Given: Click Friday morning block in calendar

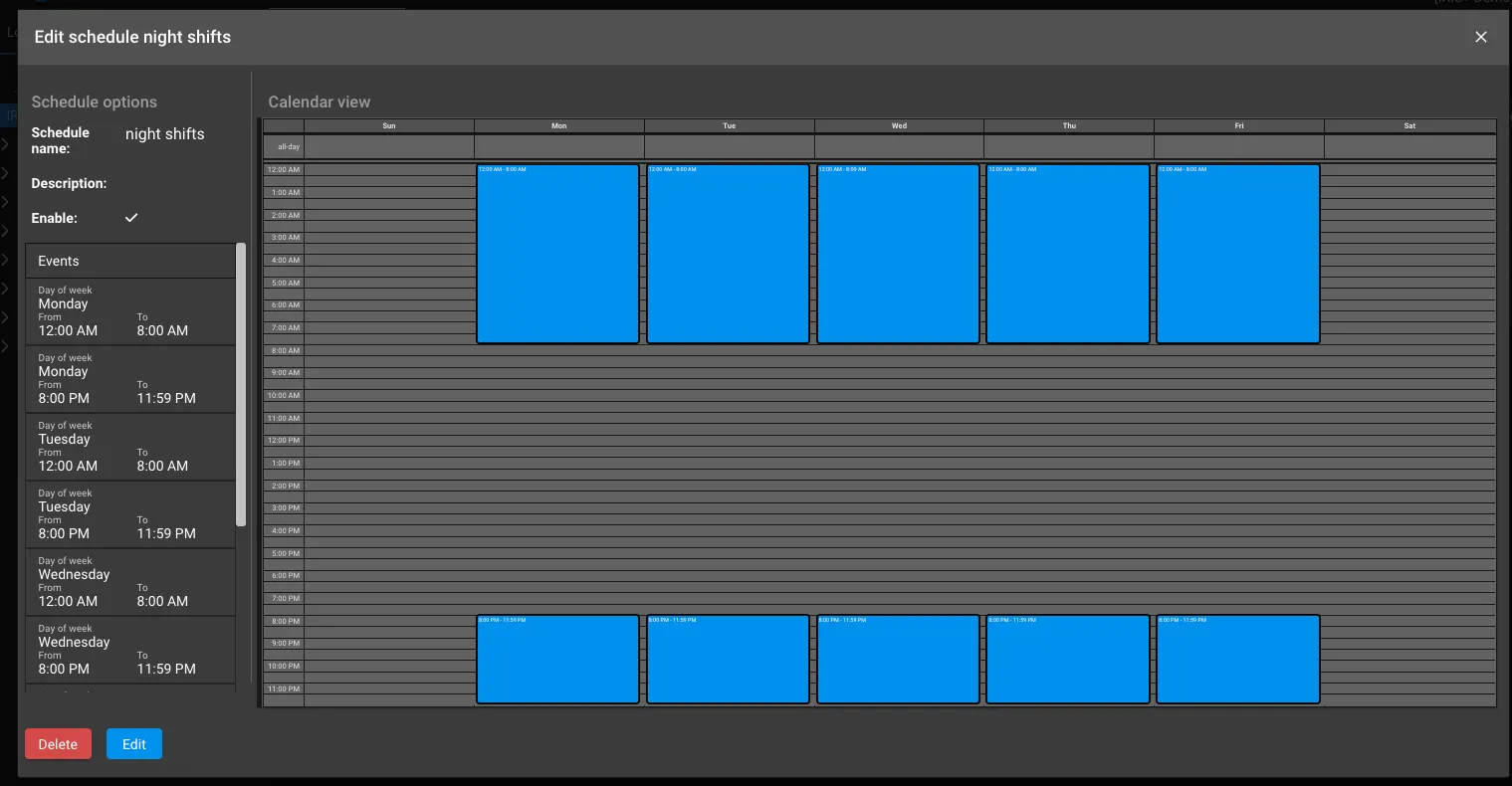Looking at the screenshot, I should pyautogui.click(x=1238, y=254).
